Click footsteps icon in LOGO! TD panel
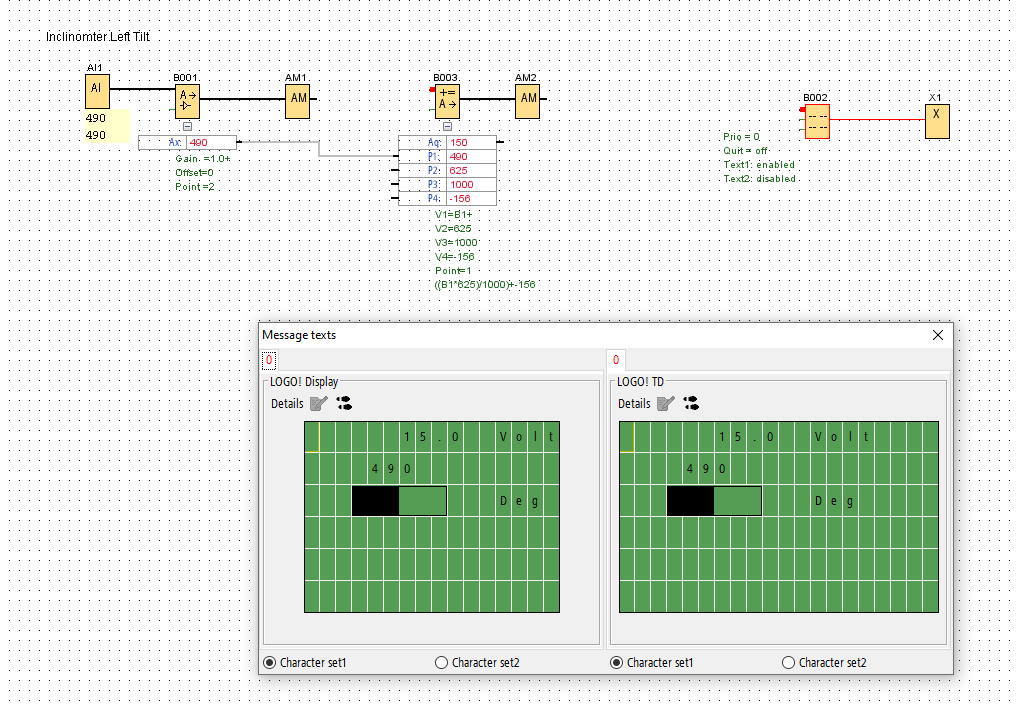The image size is (1018, 710). tap(691, 404)
